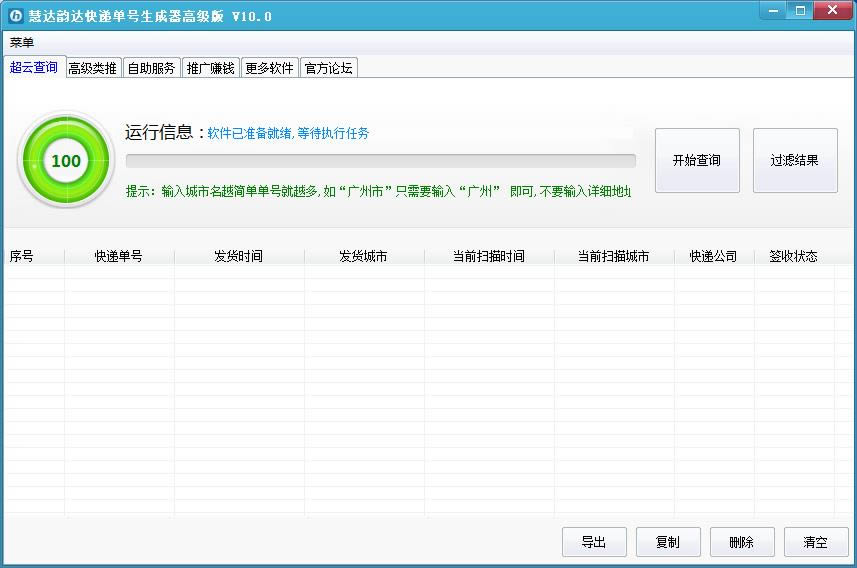Clear the list with 清空 button
This screenshot has width=857, height=568.
tap(816, 542)
